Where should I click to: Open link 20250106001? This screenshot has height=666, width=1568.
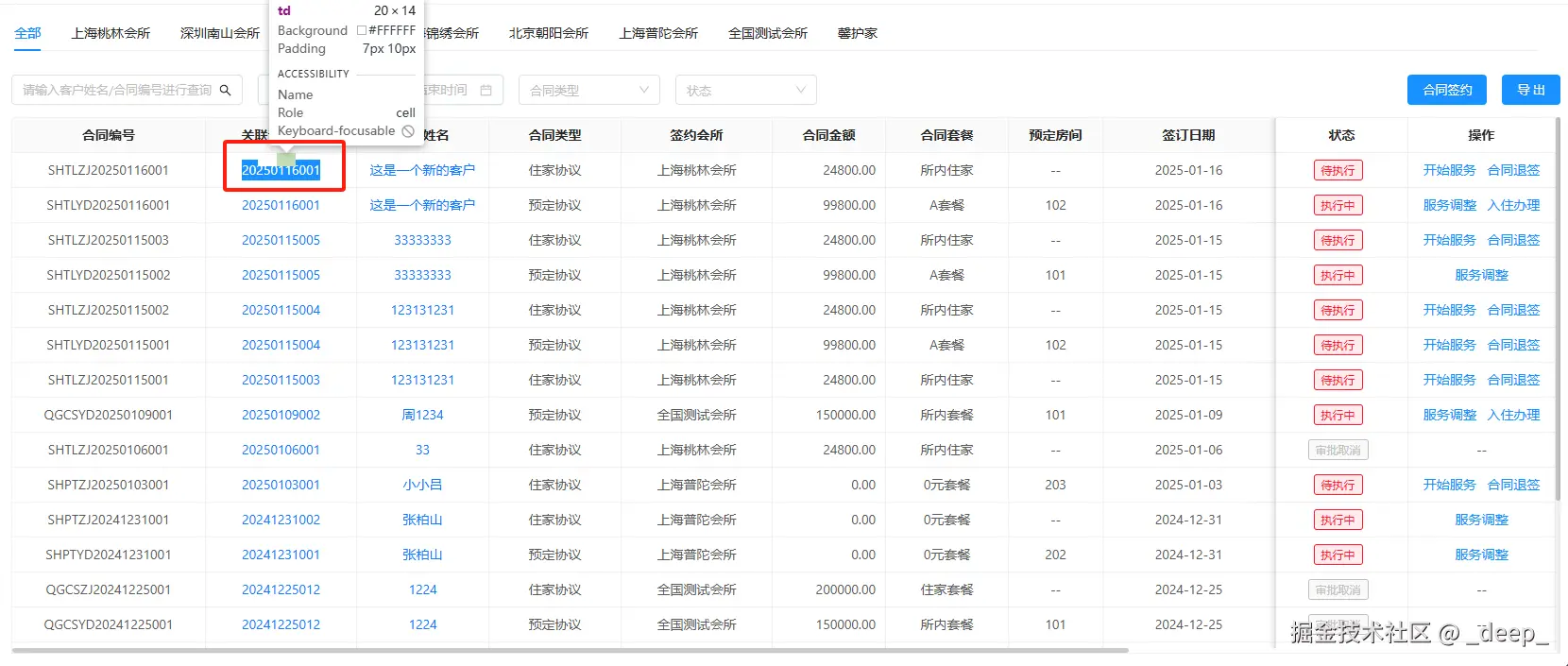coord(281,450)
